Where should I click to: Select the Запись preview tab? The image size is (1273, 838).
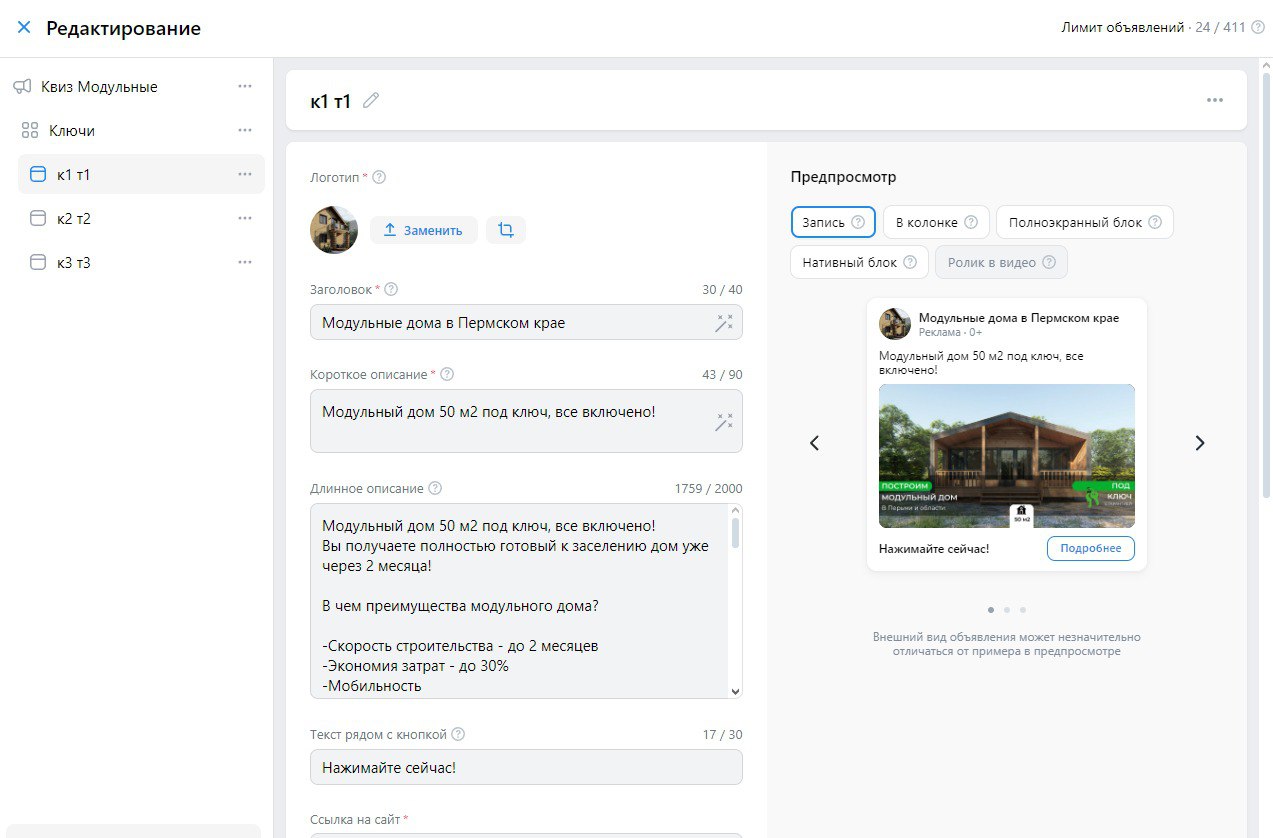(833, 222)
